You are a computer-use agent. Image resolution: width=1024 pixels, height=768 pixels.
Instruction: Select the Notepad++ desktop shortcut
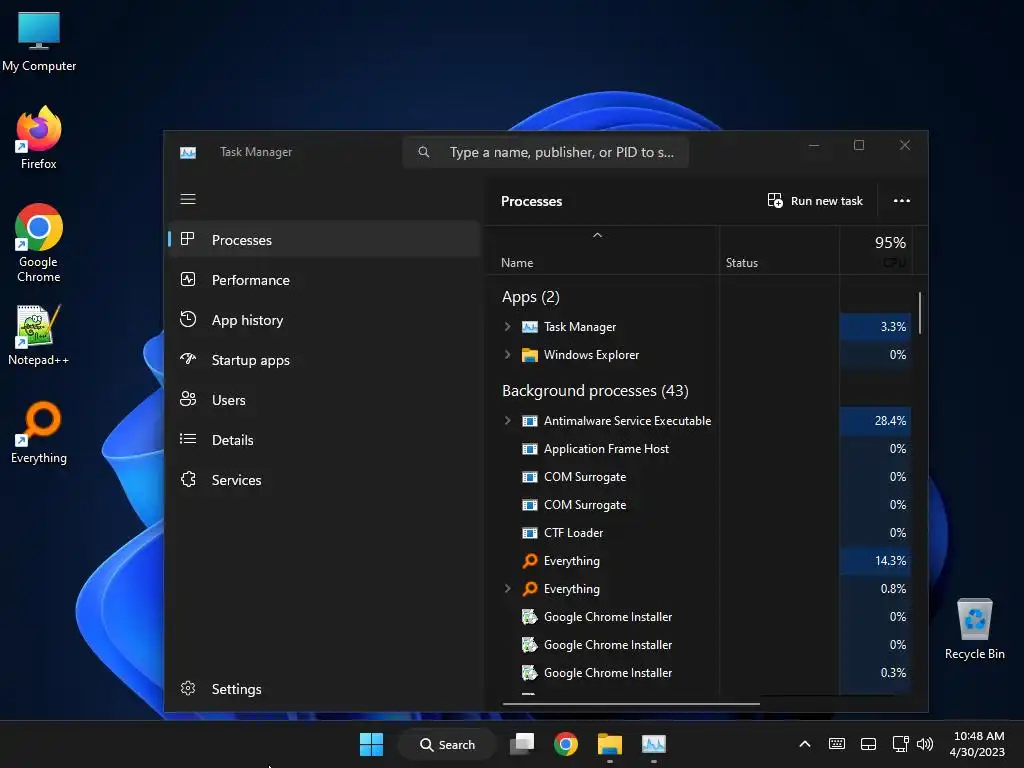pos(39,335)
